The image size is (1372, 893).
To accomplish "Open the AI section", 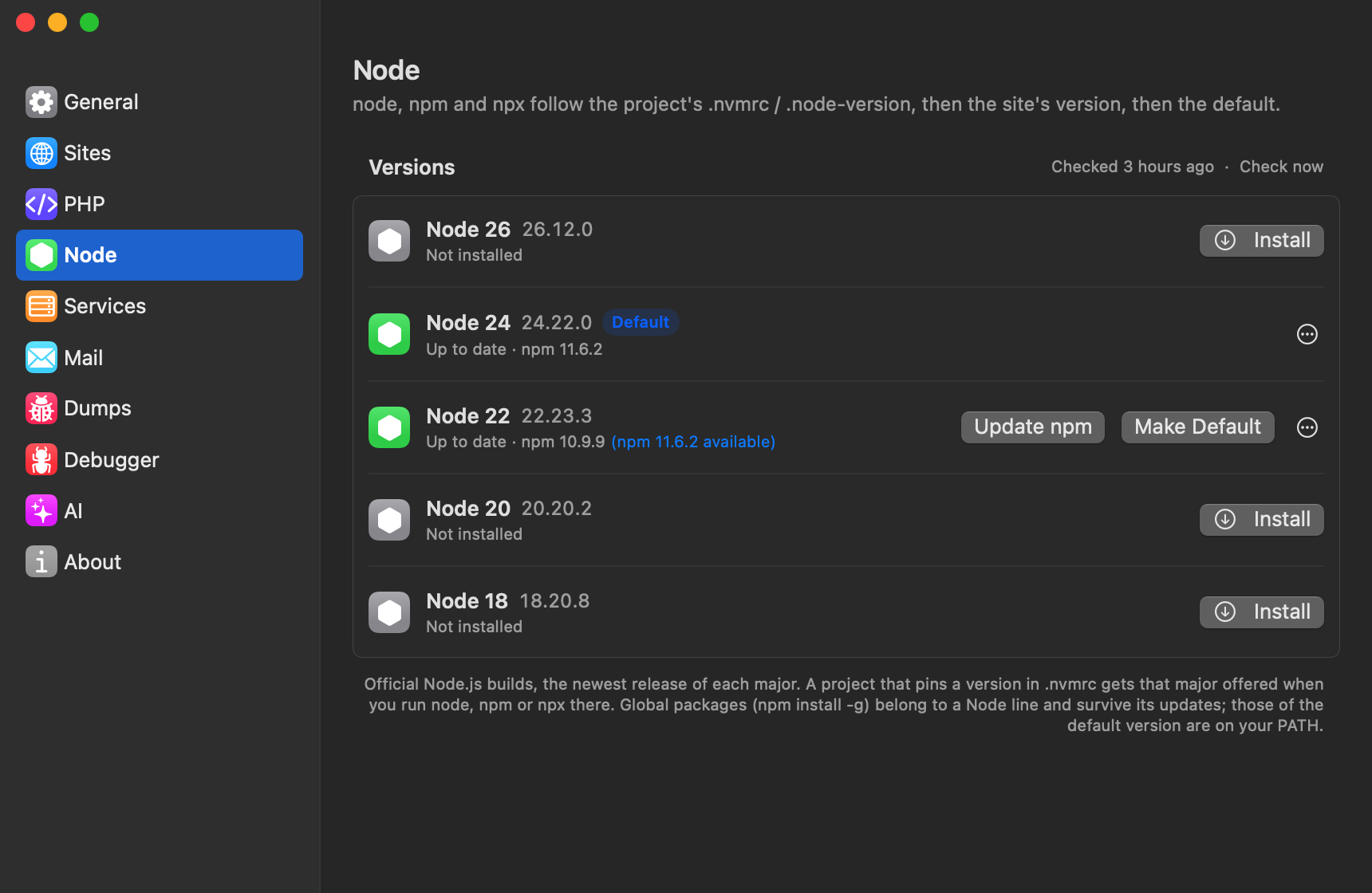I will tap(160, 510).
